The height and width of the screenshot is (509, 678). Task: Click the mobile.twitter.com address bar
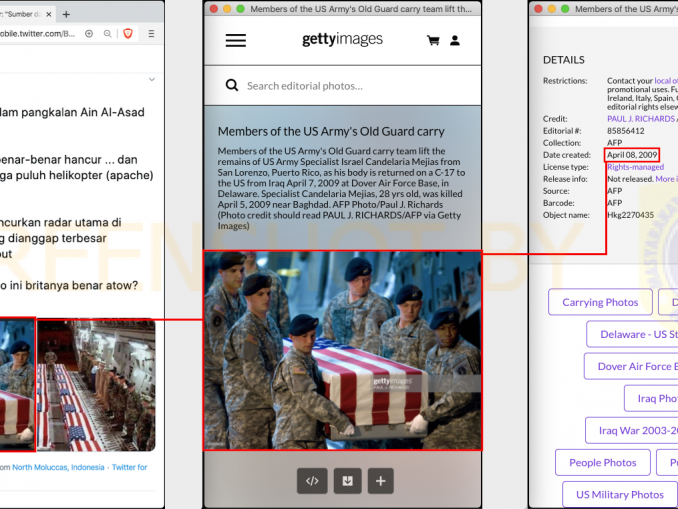38,33
